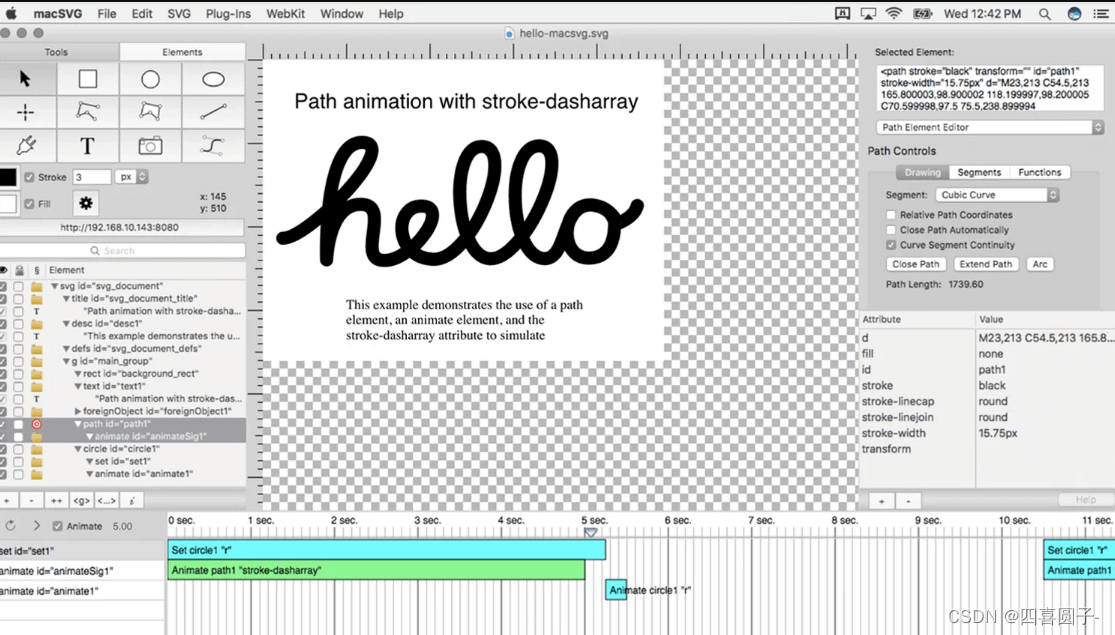Select the camera image tool

pos(150,146)
